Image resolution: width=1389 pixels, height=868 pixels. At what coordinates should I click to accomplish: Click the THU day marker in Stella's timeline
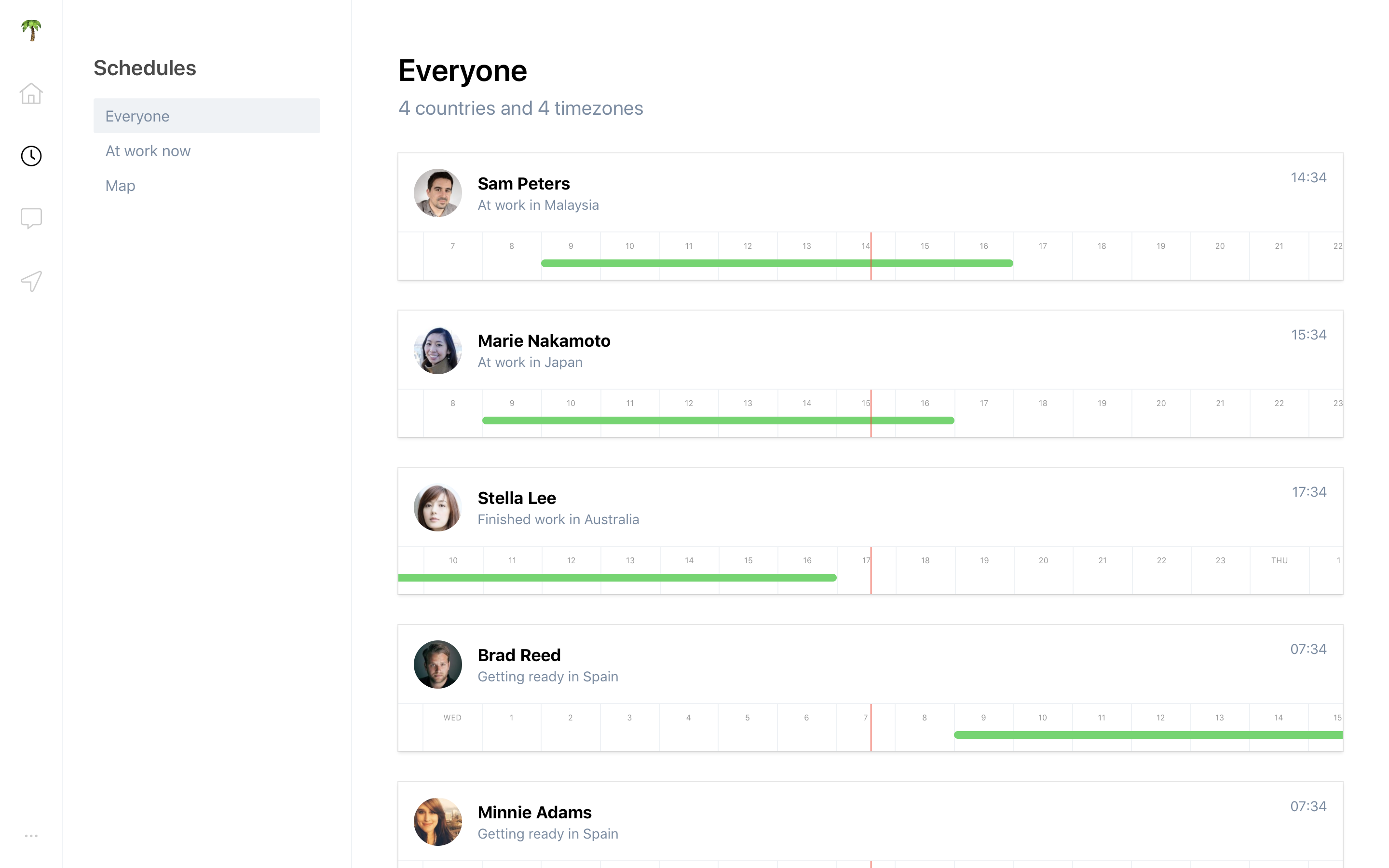pyautogui.click(x=1280, y=560)
